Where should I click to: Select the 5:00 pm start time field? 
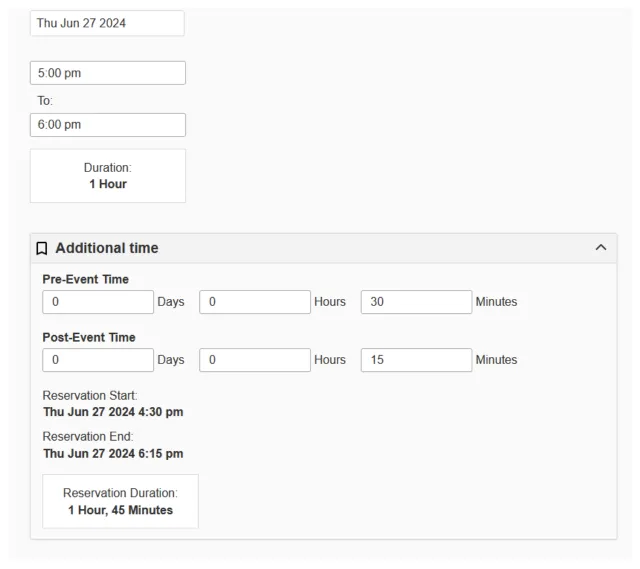click(107, 73)
